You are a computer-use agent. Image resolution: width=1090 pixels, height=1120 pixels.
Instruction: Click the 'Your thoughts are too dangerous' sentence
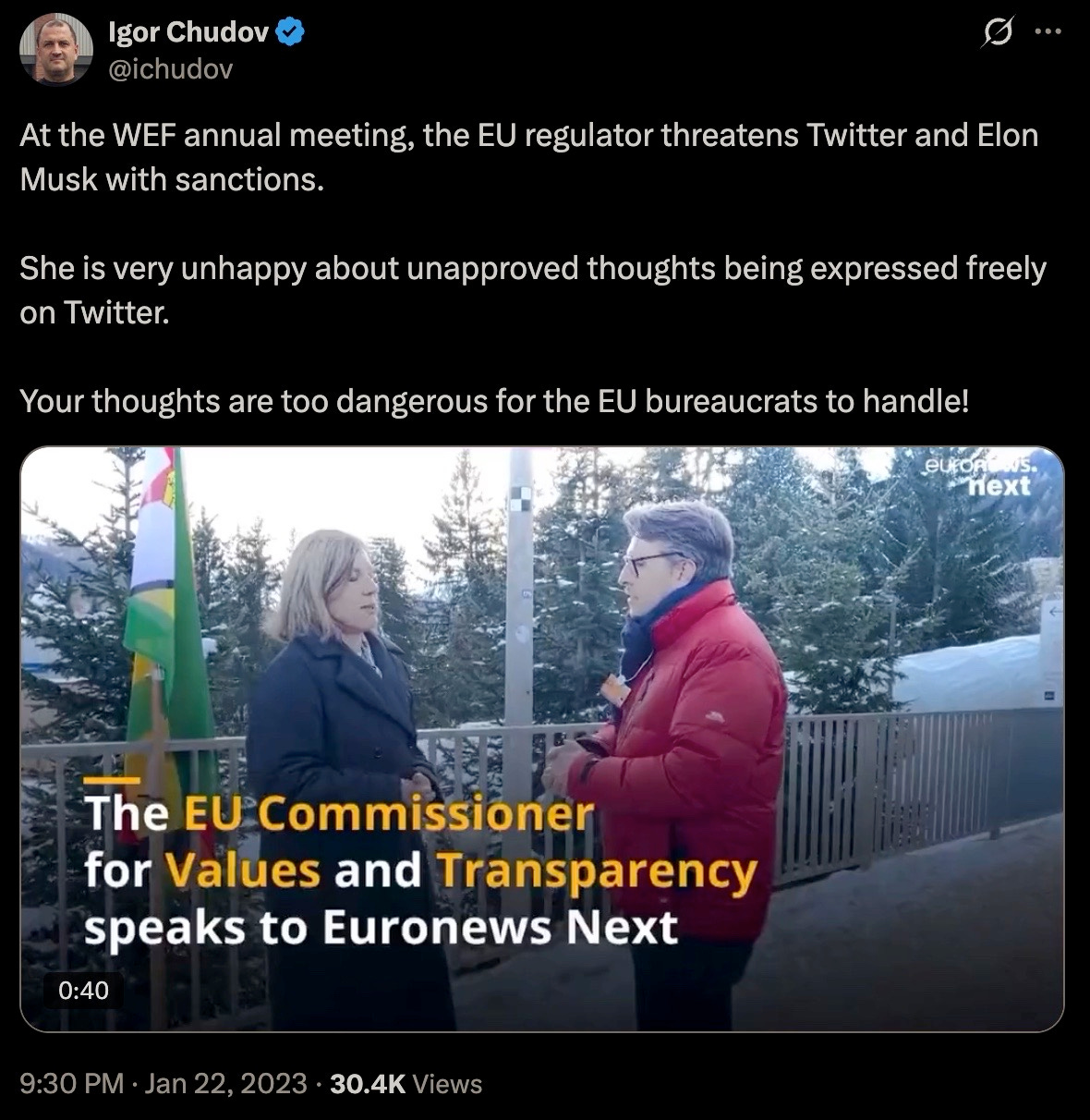point(495,402)
